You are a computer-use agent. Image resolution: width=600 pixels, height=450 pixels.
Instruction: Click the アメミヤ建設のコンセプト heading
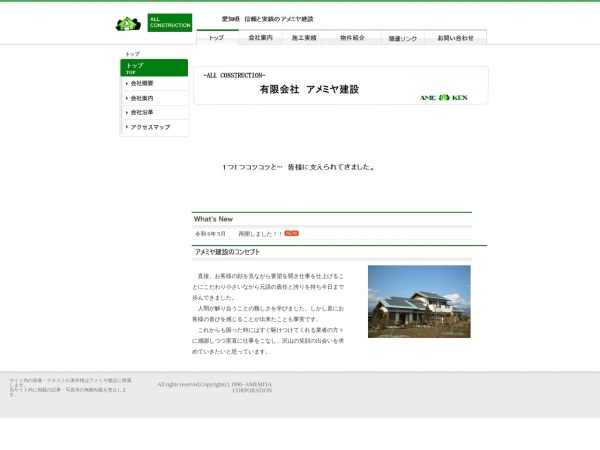point(227,252)
